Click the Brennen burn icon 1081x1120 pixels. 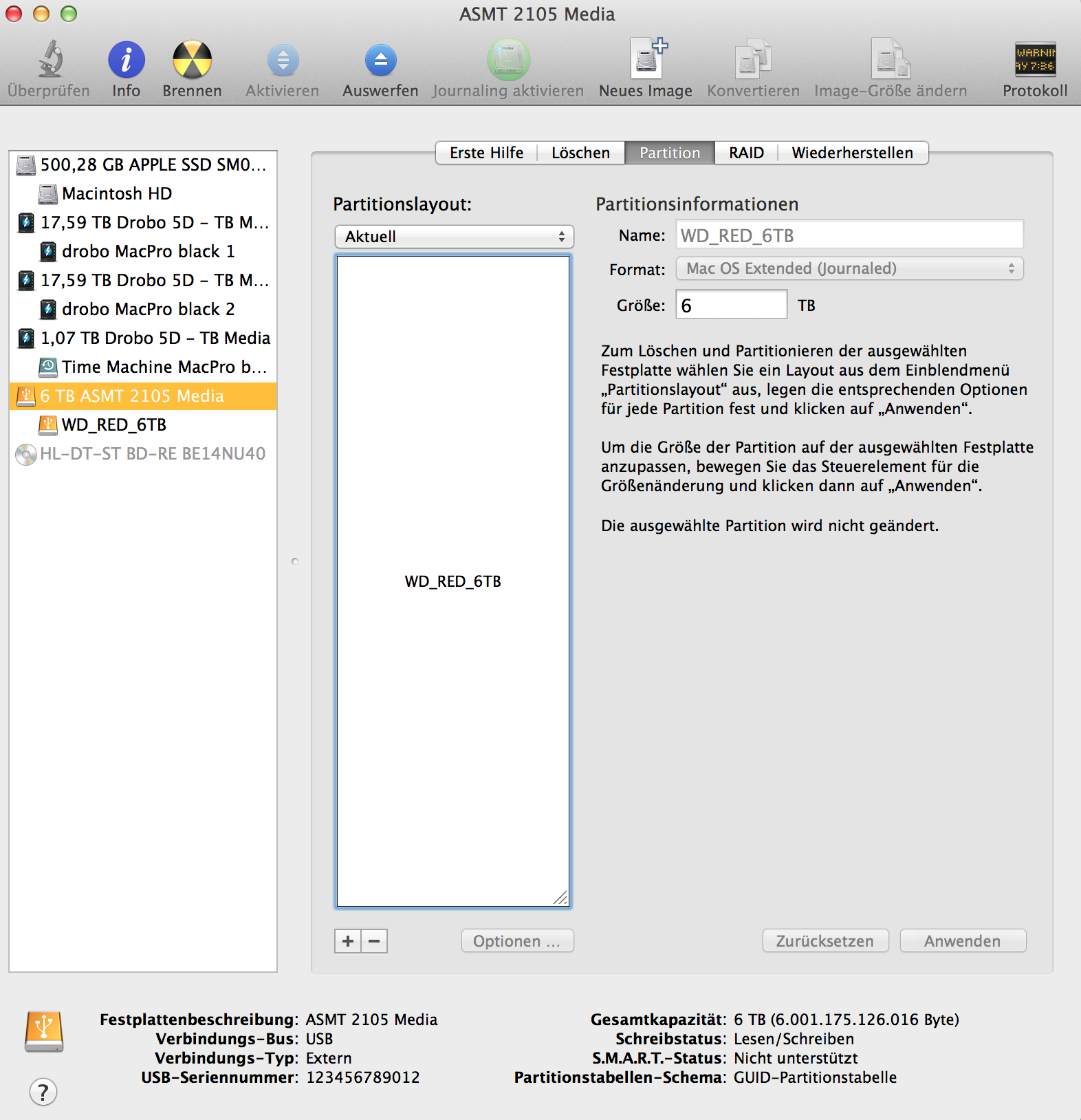coord(192,59)
